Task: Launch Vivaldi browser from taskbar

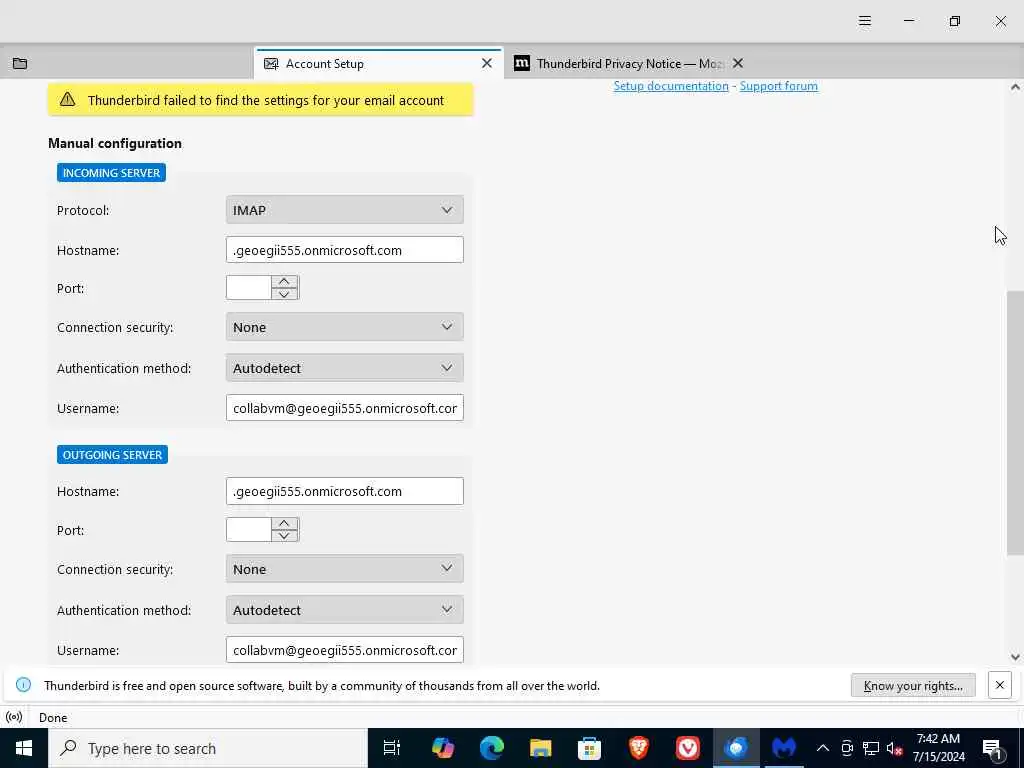Action: (688, 748)
